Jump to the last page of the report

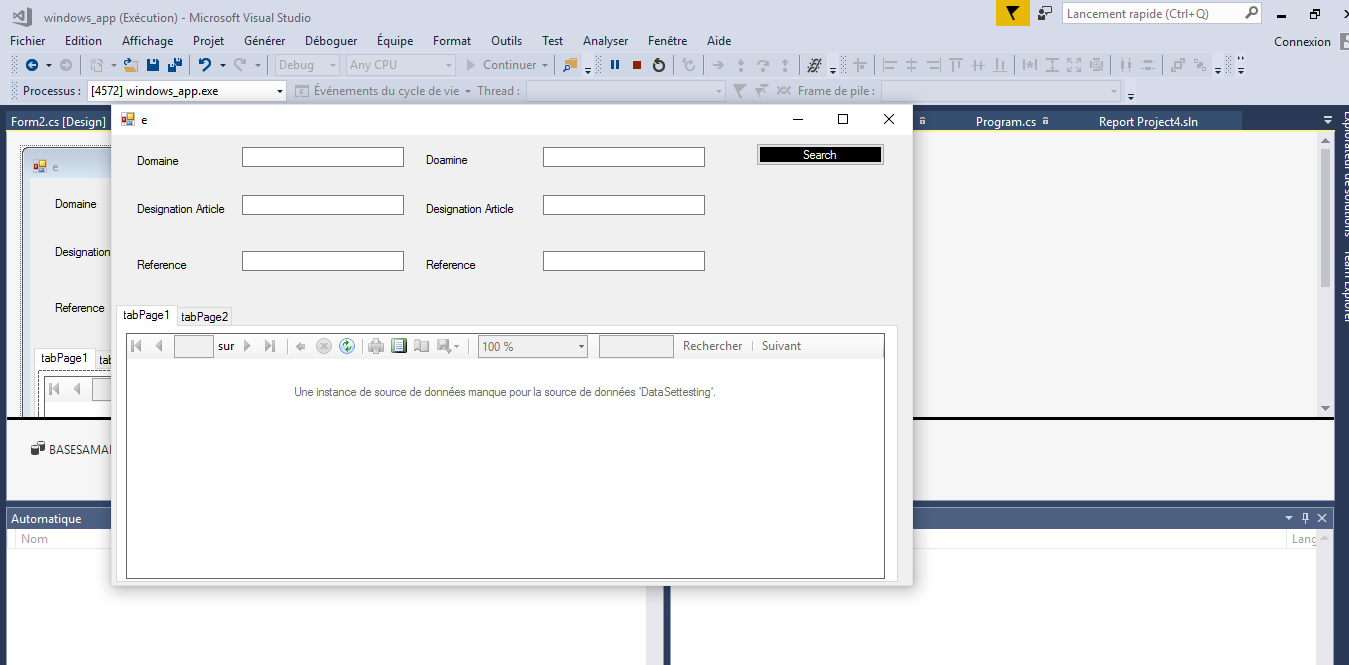coord(270,345)
